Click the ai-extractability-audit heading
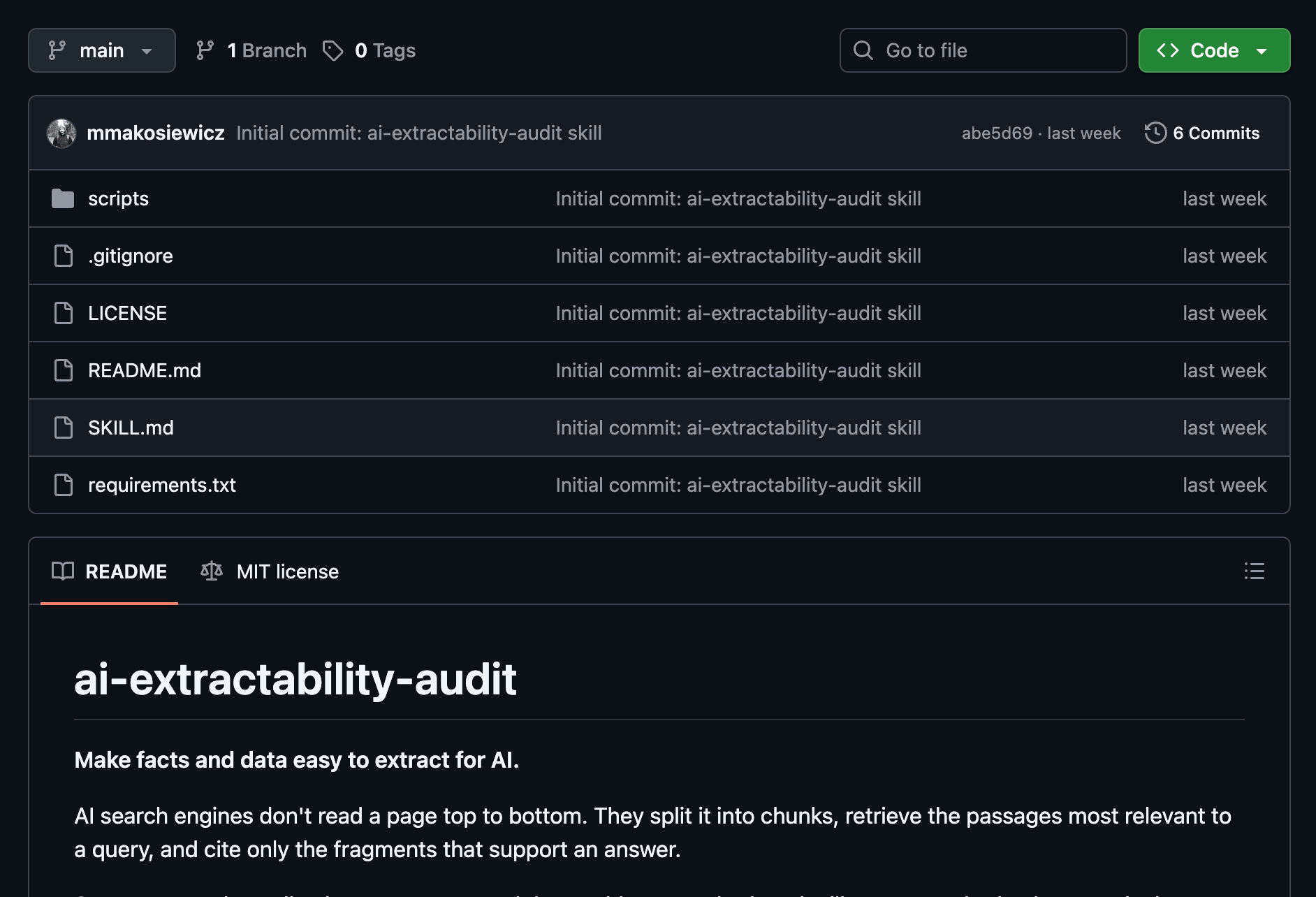The image size is (1316, 897). 295,679
